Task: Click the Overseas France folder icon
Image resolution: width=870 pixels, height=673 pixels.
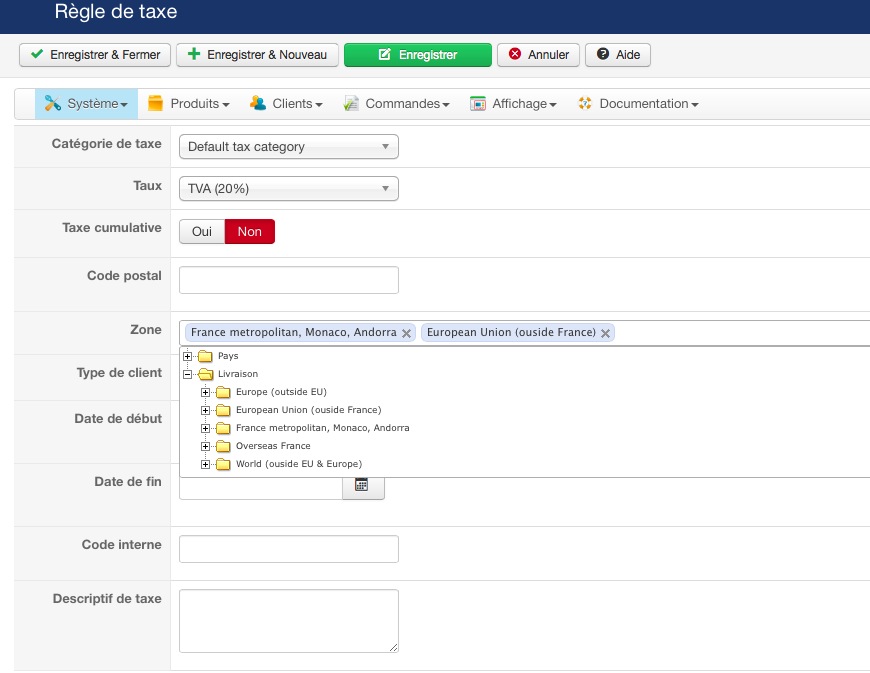Action: [223, 446]
